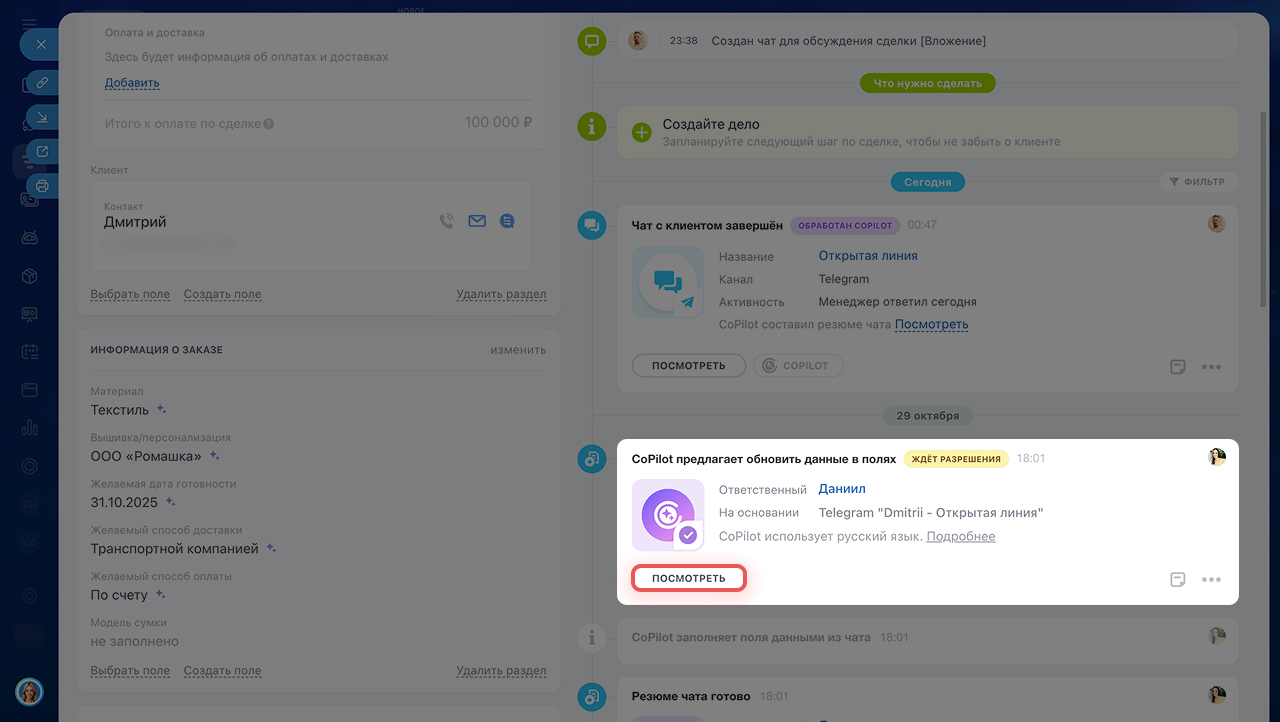This screenshot has height=722, width=1280.
Task: Open responsible user Даниил profile
Action: pos(841,489)
